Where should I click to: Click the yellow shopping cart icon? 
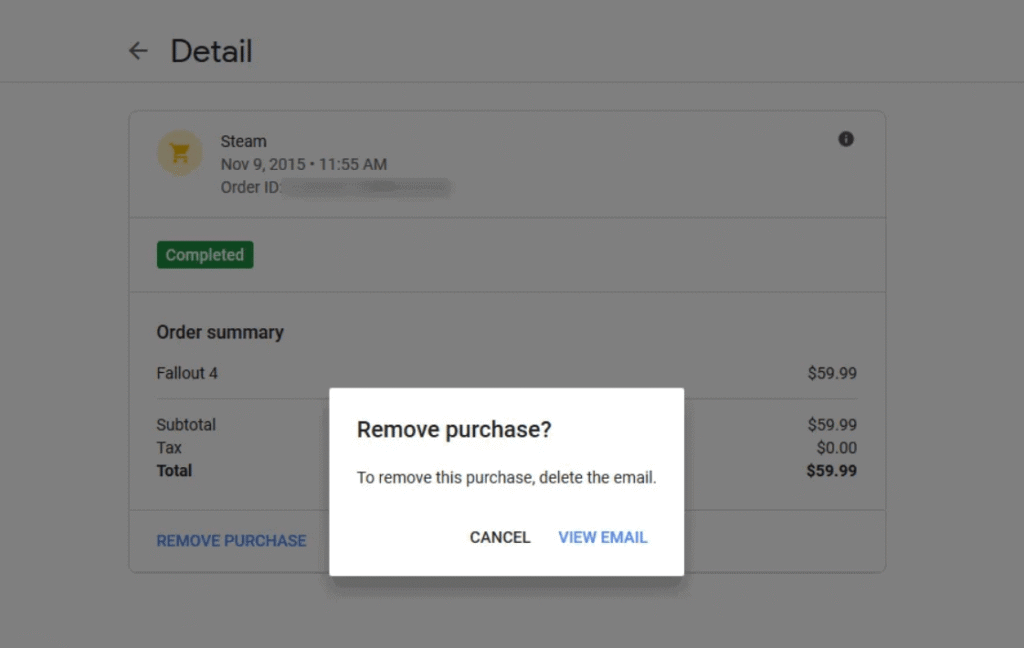tap(180, 153)
